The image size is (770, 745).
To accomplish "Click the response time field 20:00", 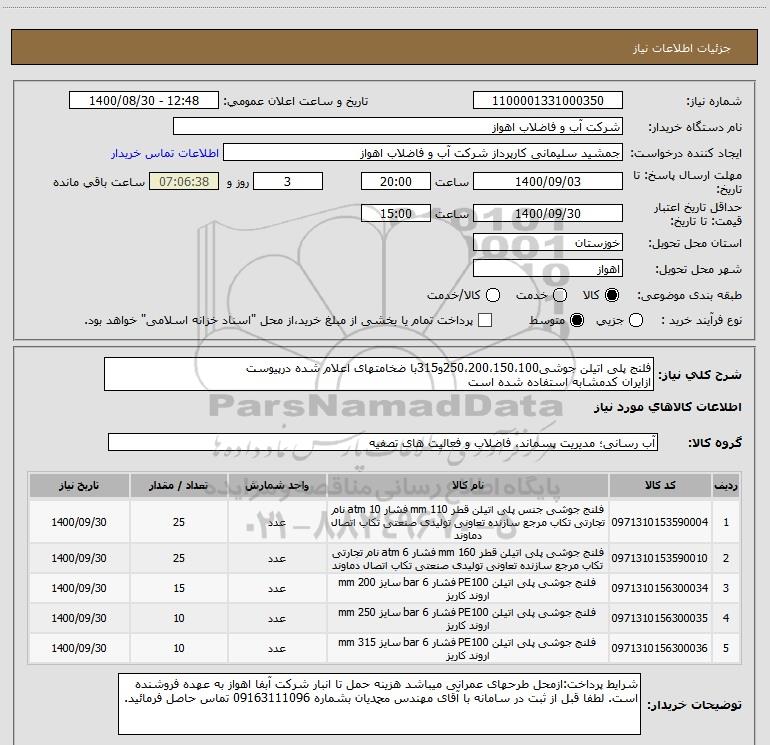I will [x=396, y=182].
